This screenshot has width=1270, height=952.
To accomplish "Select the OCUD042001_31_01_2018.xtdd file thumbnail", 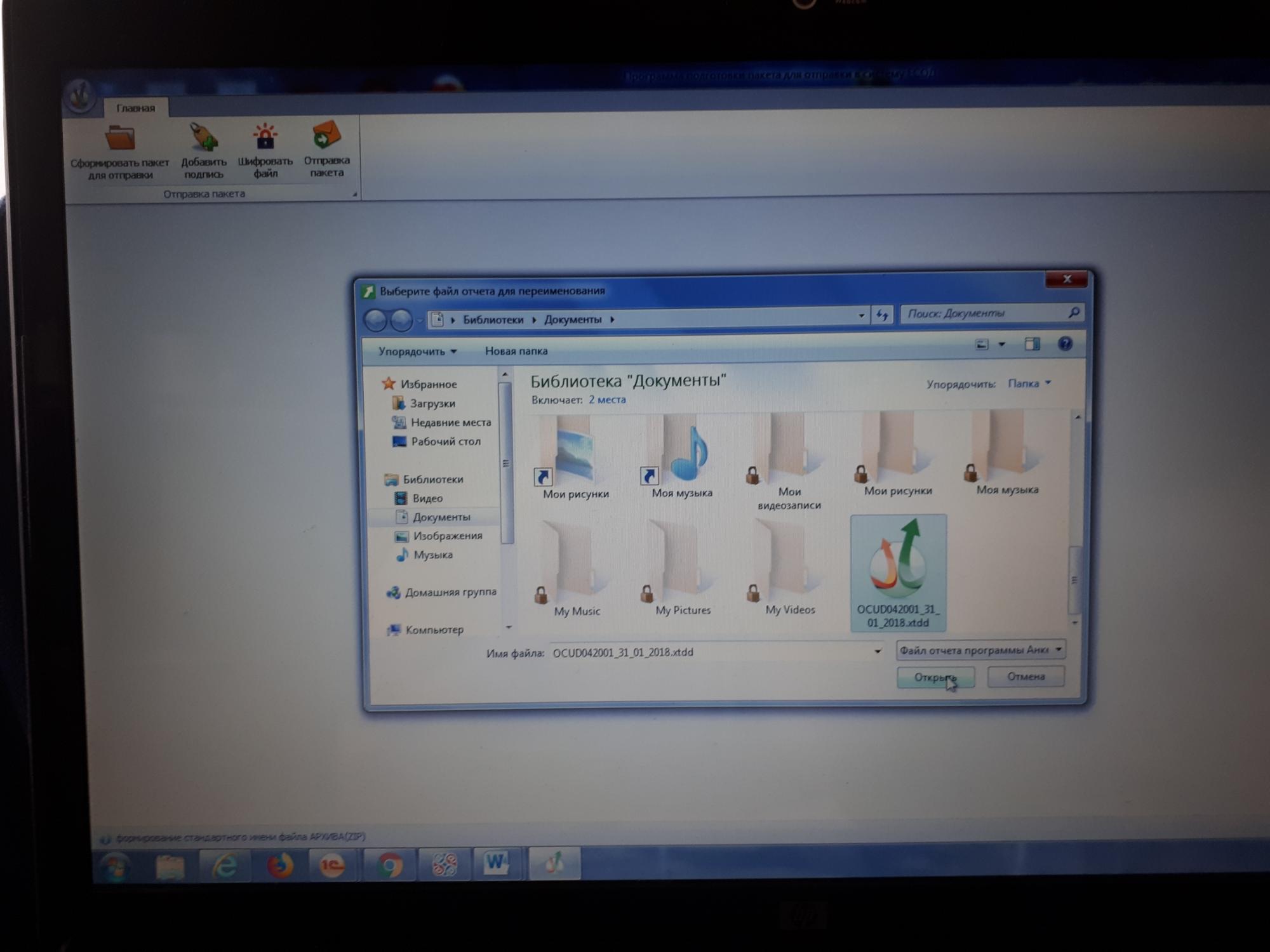I will click(x=898, y=572).
